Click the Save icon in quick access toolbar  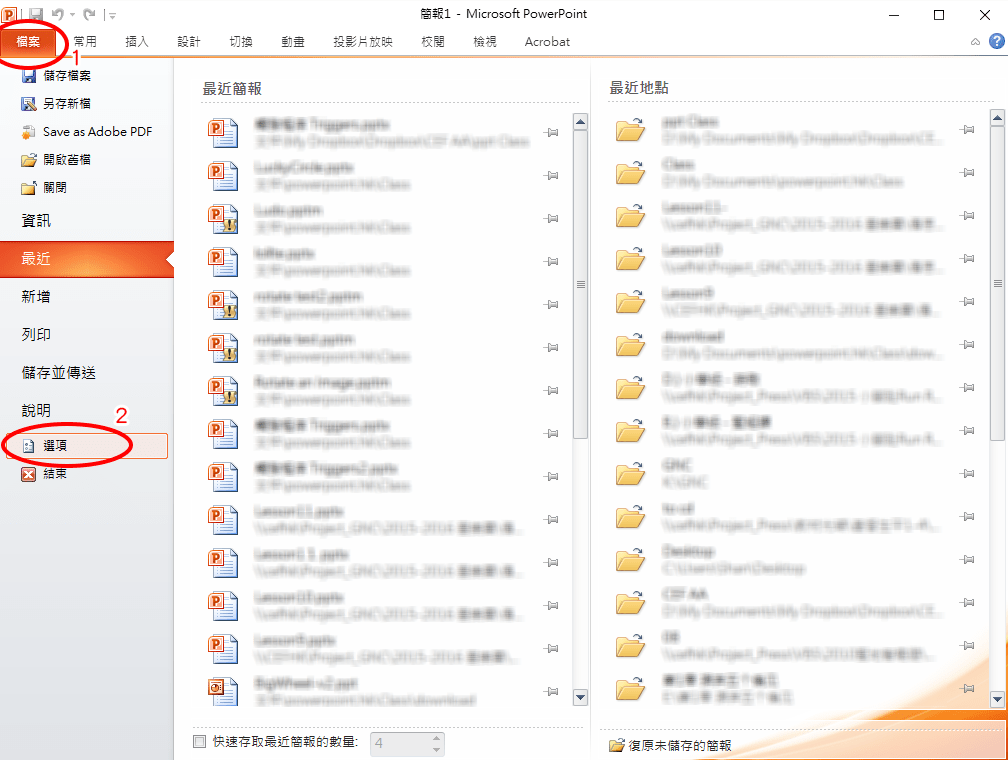click(35, 14)
